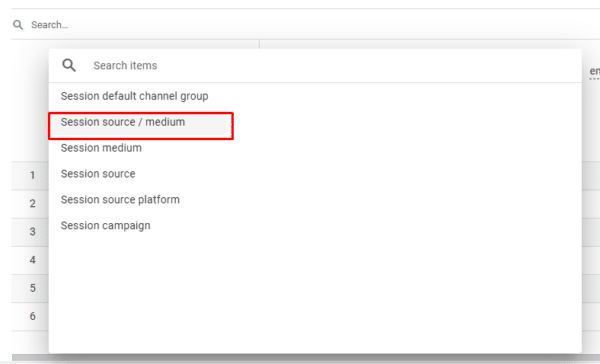Click row number 3 in the table

[x=33, y=232]
